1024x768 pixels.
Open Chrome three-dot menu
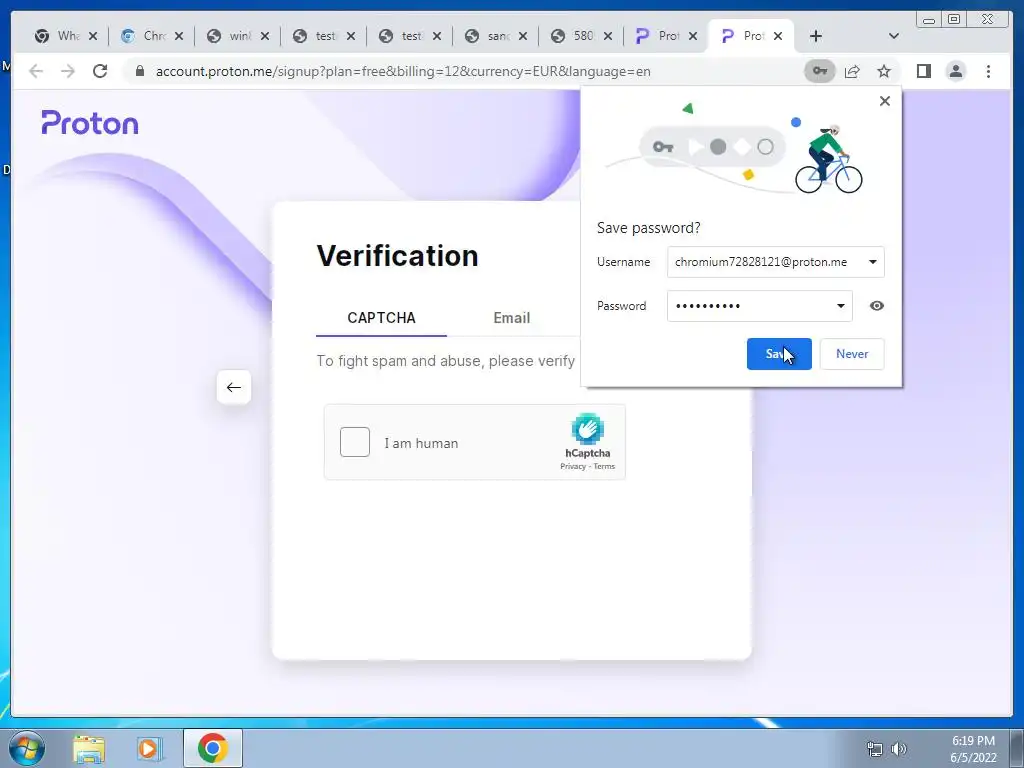pos(988,71)
